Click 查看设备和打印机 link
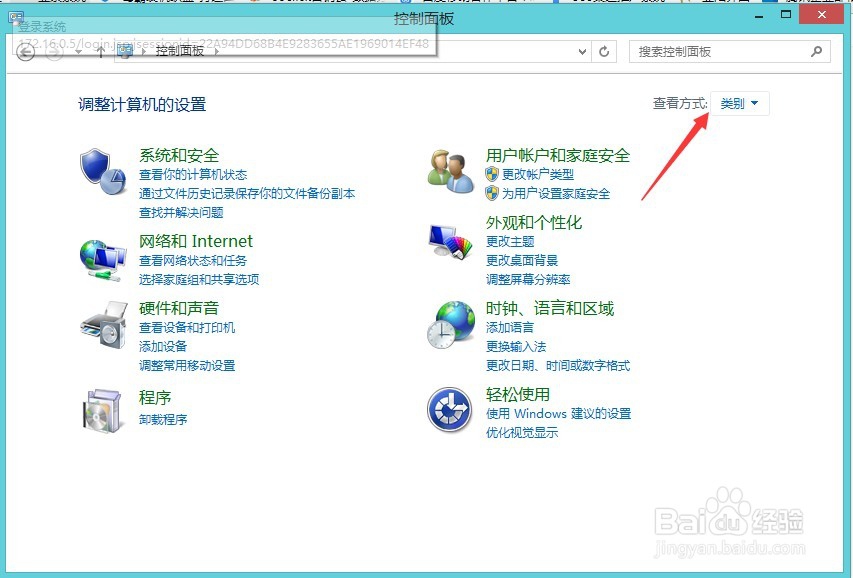 [187, 328]
